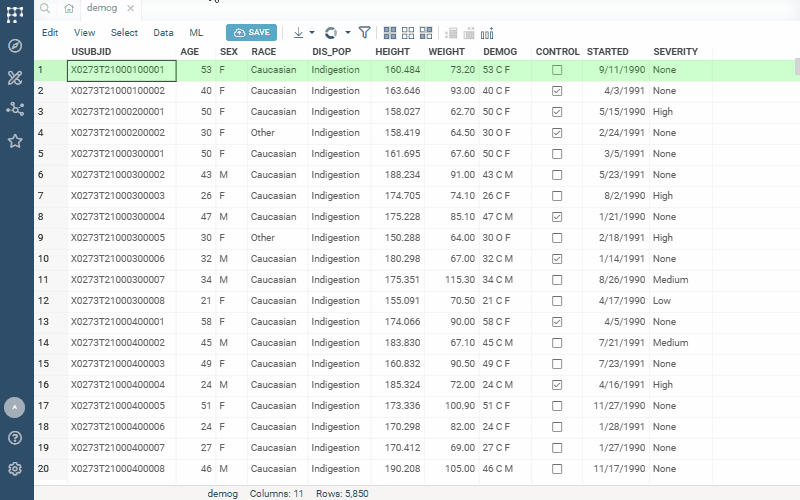This screenshot has width=800, height=500.
Task: Click height value 190.208
Action: (402, 469)
